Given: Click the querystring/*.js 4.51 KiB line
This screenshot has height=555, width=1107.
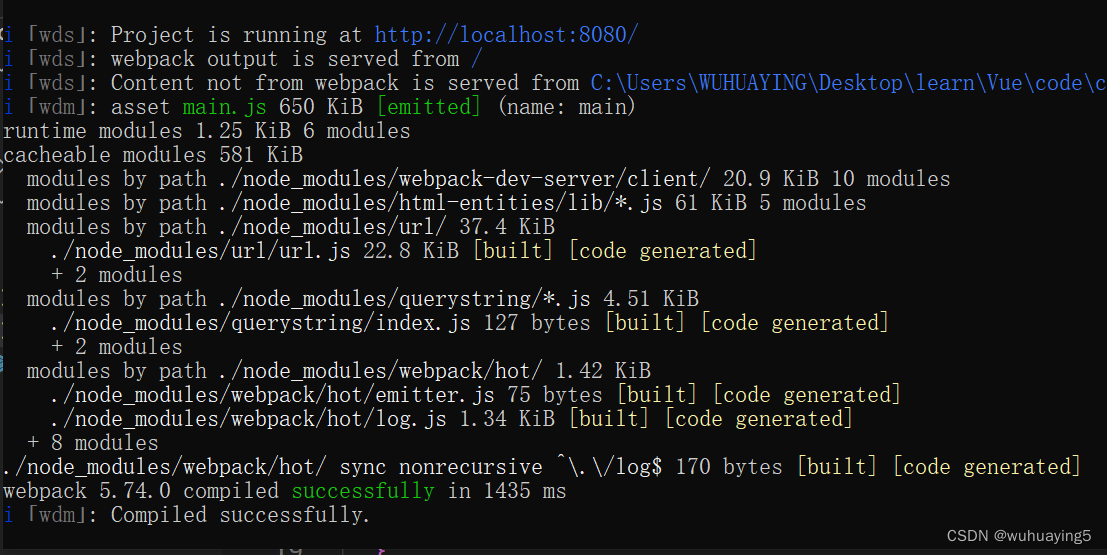Looking at the screenshot, I should pyautogui.click(x=363, y=299).
